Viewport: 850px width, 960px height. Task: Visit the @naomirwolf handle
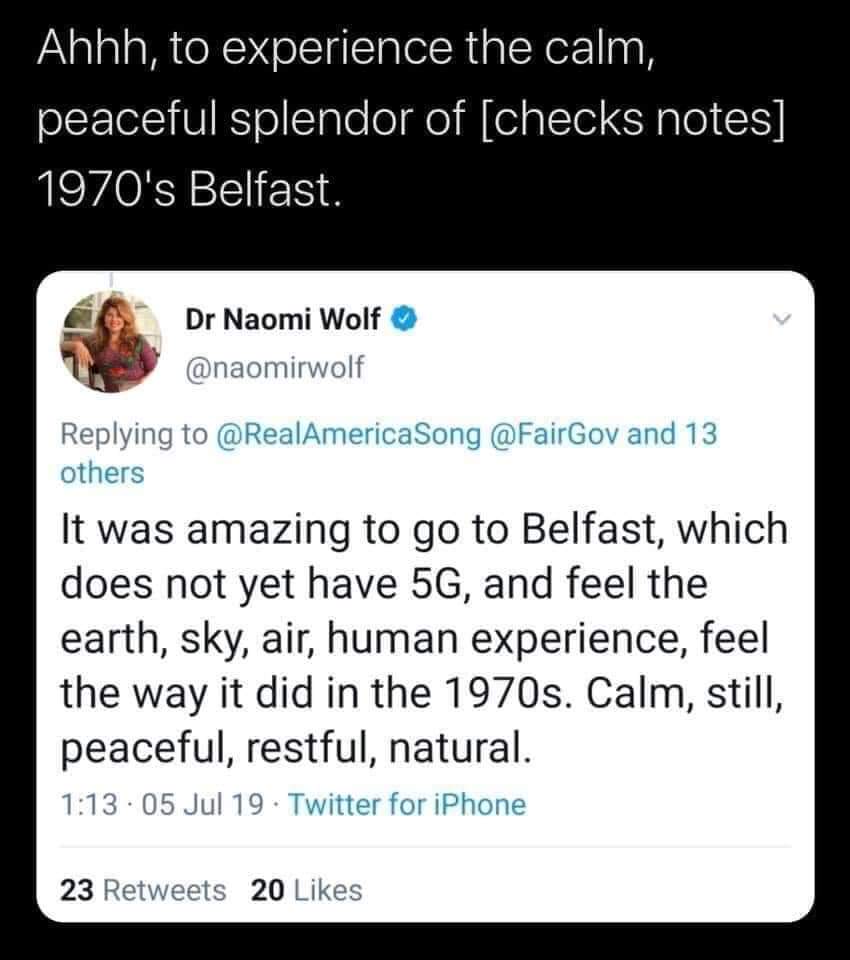pos(274,367)
